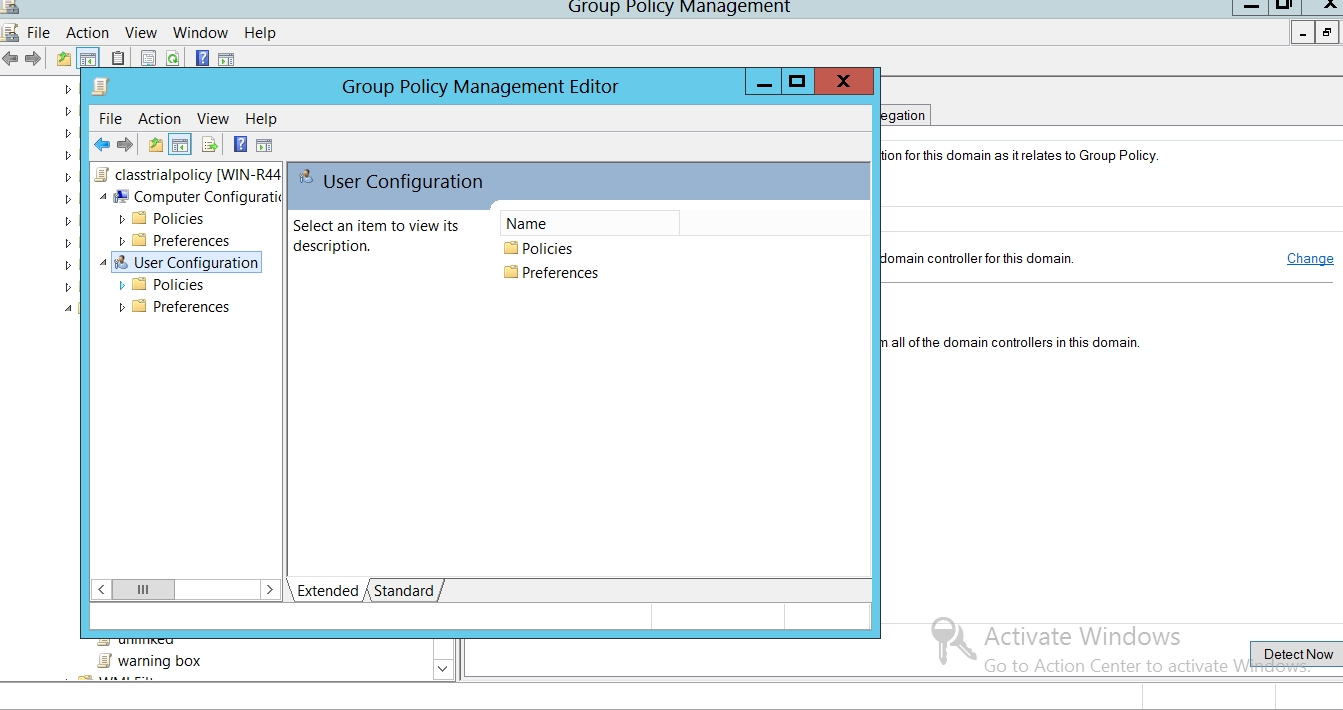This screenshot has height=710, width=1343.
Task: Open the Help icon in Editor toolbar
Action: point(240,145)
